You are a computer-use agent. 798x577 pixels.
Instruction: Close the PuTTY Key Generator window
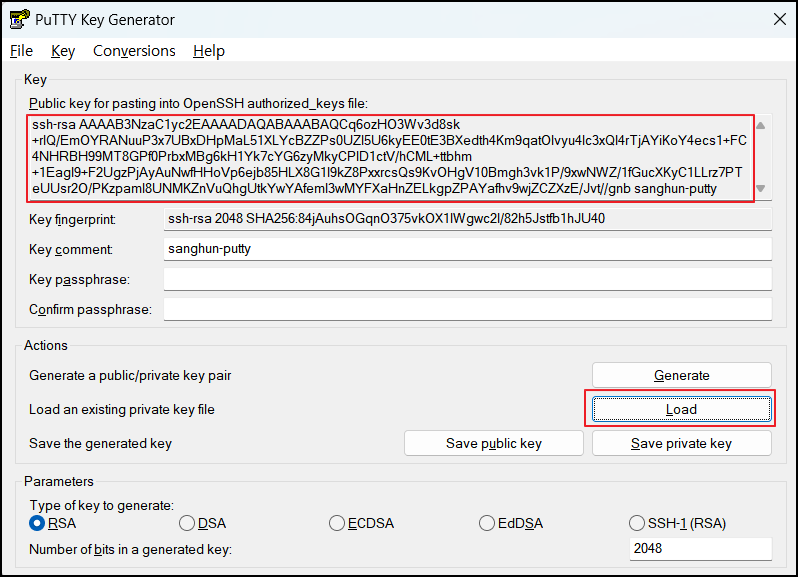780,19
